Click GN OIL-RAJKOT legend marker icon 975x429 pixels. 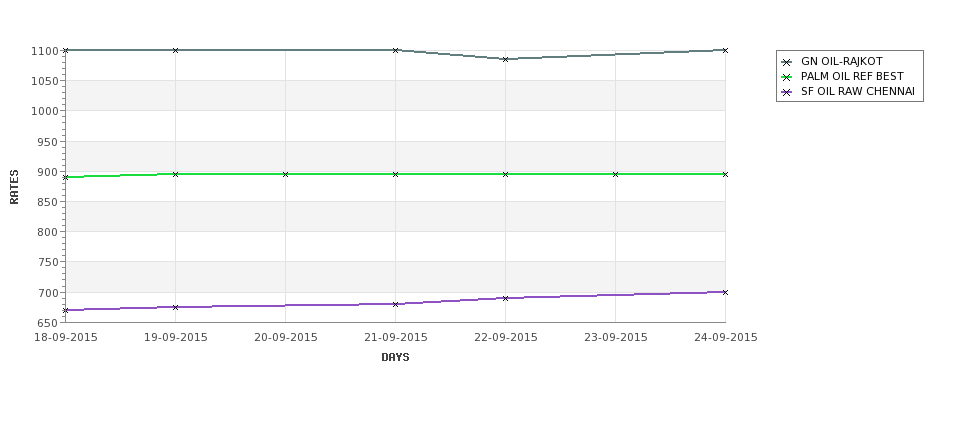(x=787, y=62)
